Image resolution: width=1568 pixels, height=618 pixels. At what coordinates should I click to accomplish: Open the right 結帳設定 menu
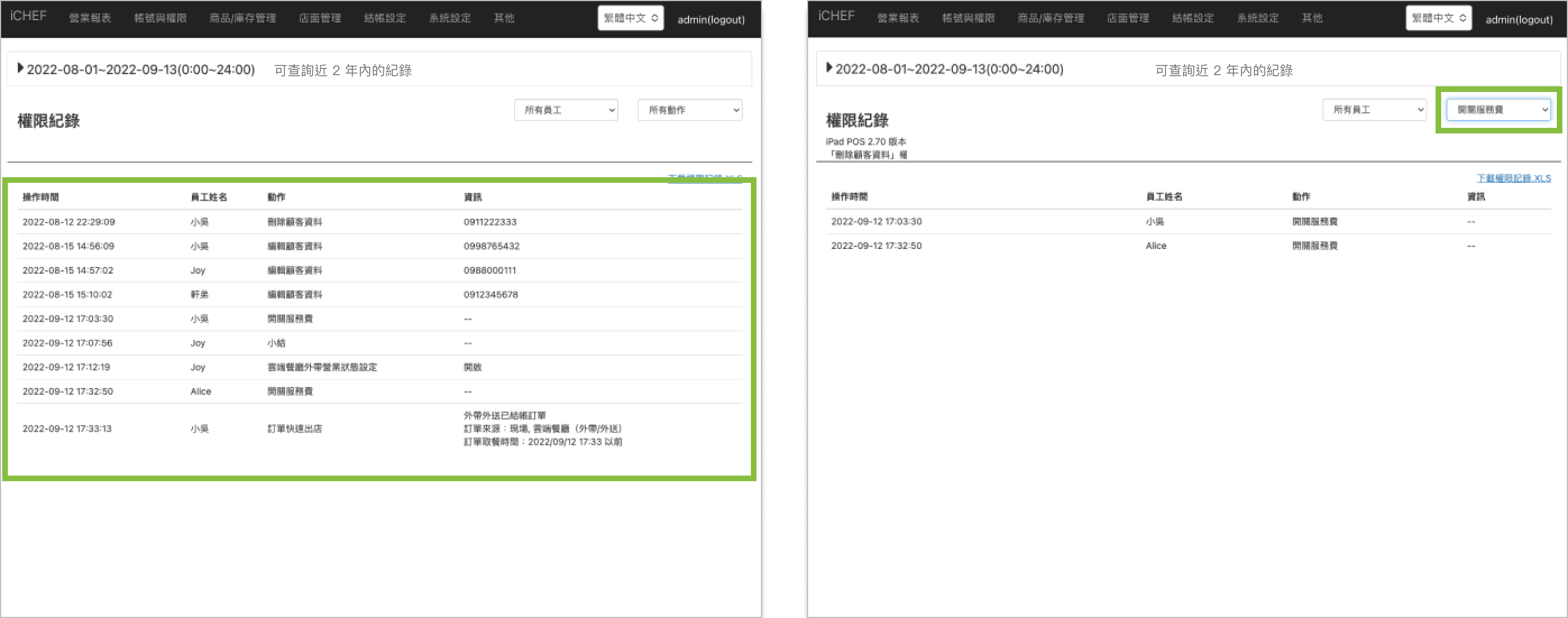pos(1193,19)
